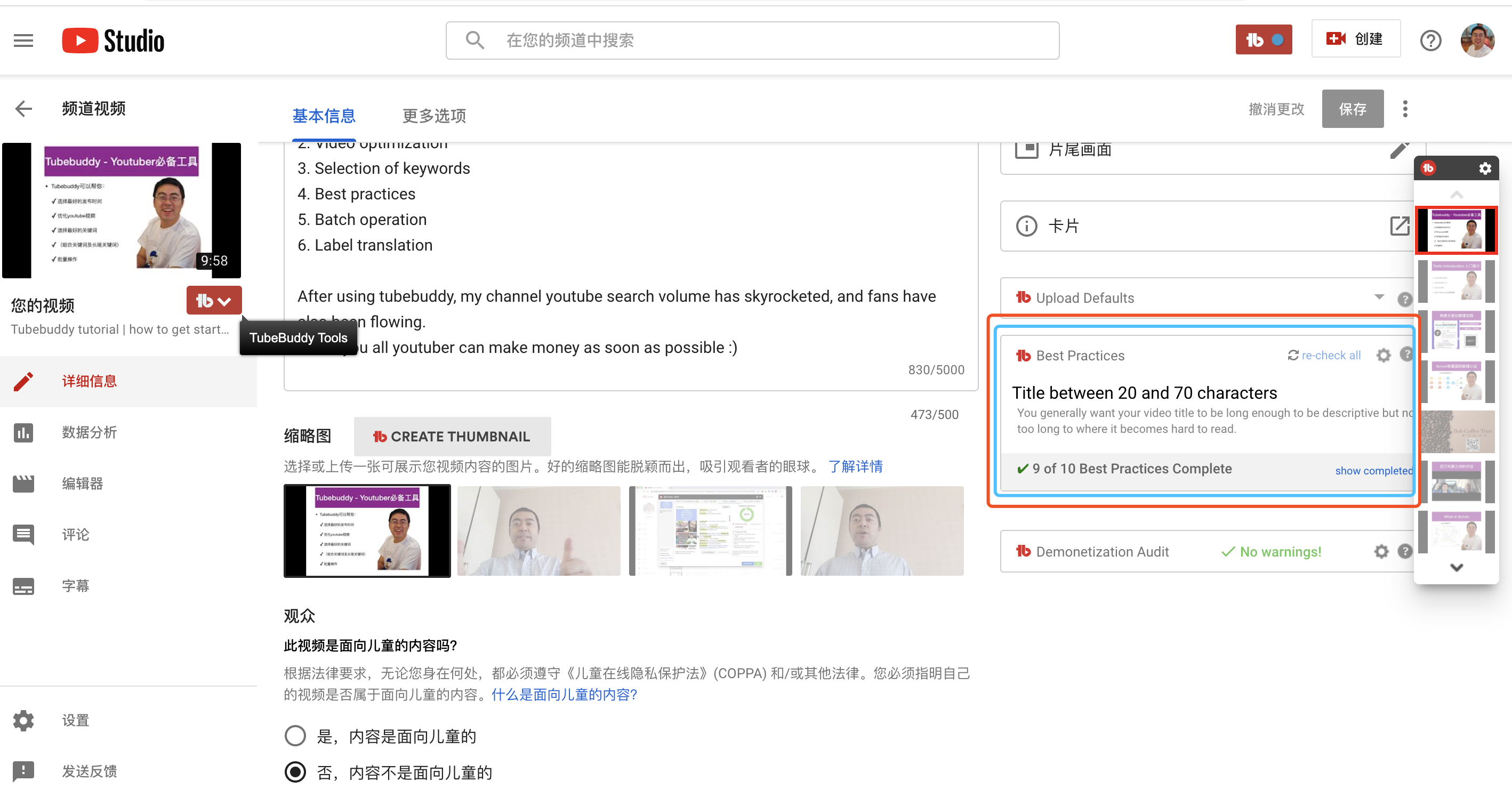Open the hamburger navigation menu
Image resolution: width=1512 pixels, height=789 pixels.
pyautogui.click(x=23, y=40)
